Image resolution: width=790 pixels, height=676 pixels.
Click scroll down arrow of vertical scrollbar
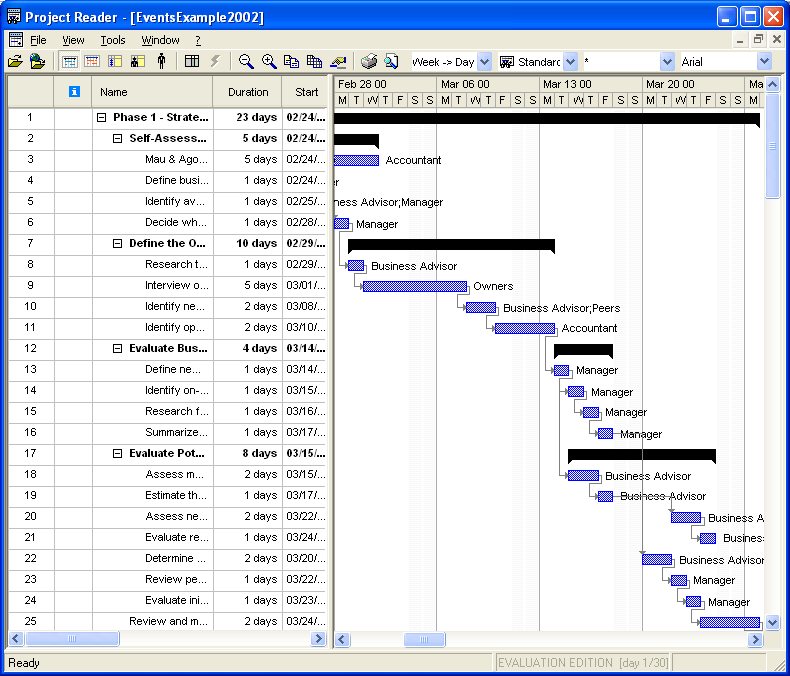[x=772, y=623]
